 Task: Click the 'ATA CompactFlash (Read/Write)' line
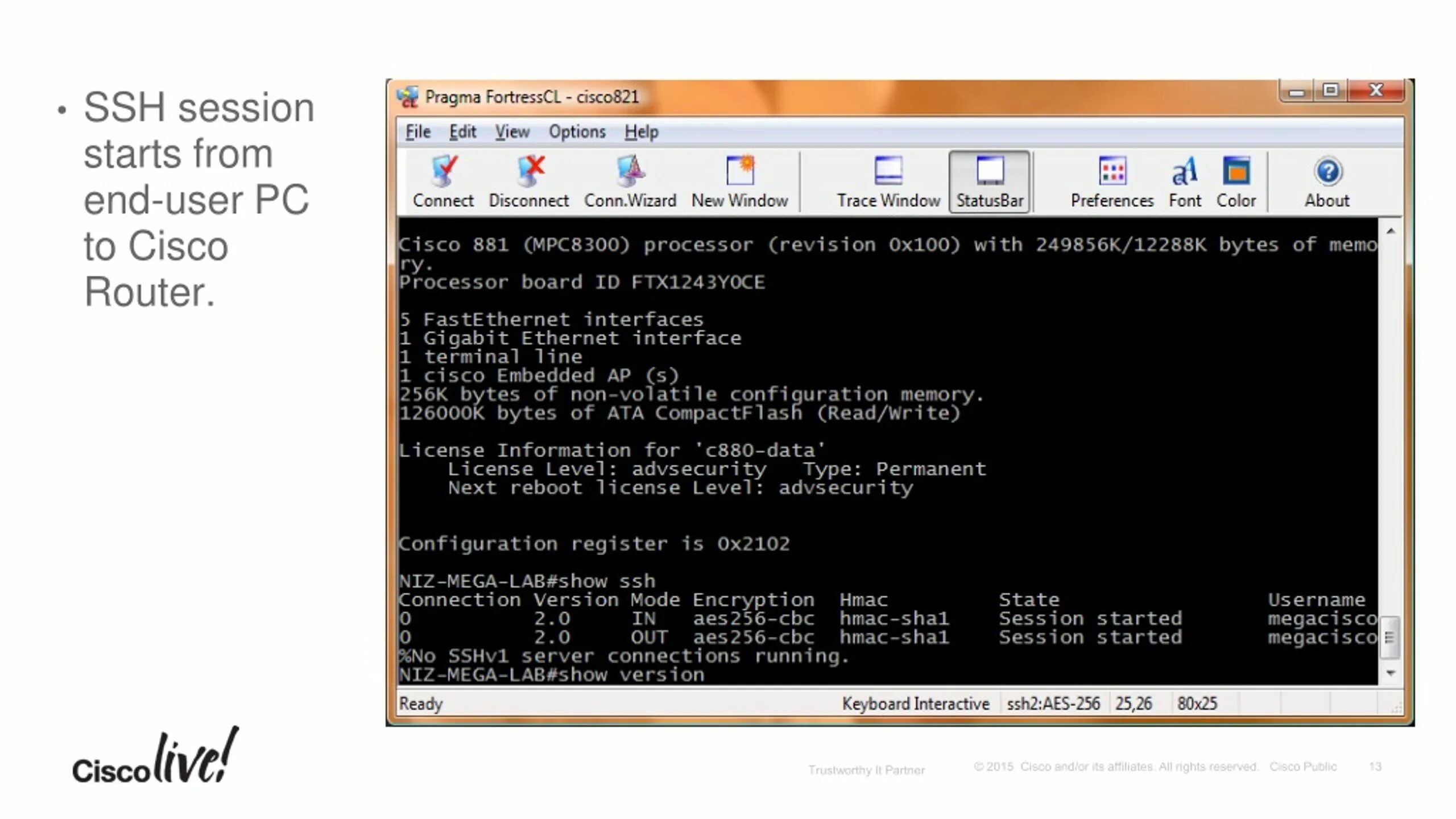pyautogui.click(x=680, y=413)
